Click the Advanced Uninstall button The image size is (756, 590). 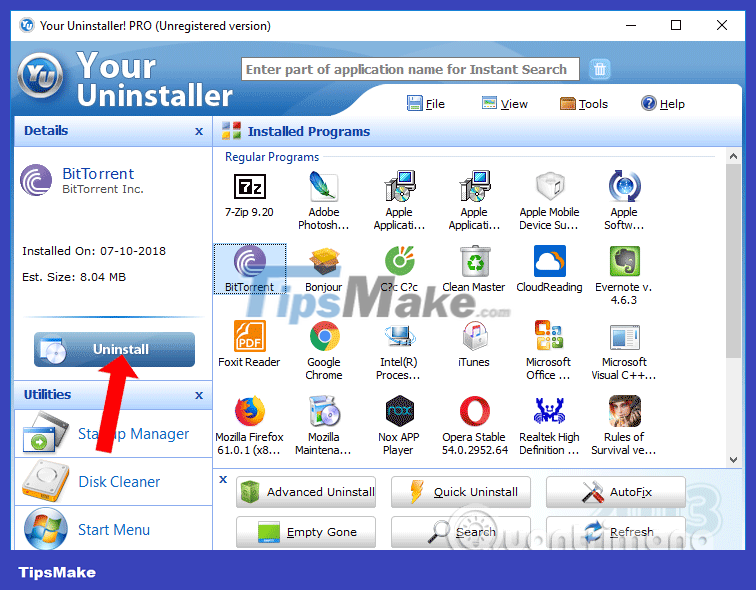(x=306, y=492)
